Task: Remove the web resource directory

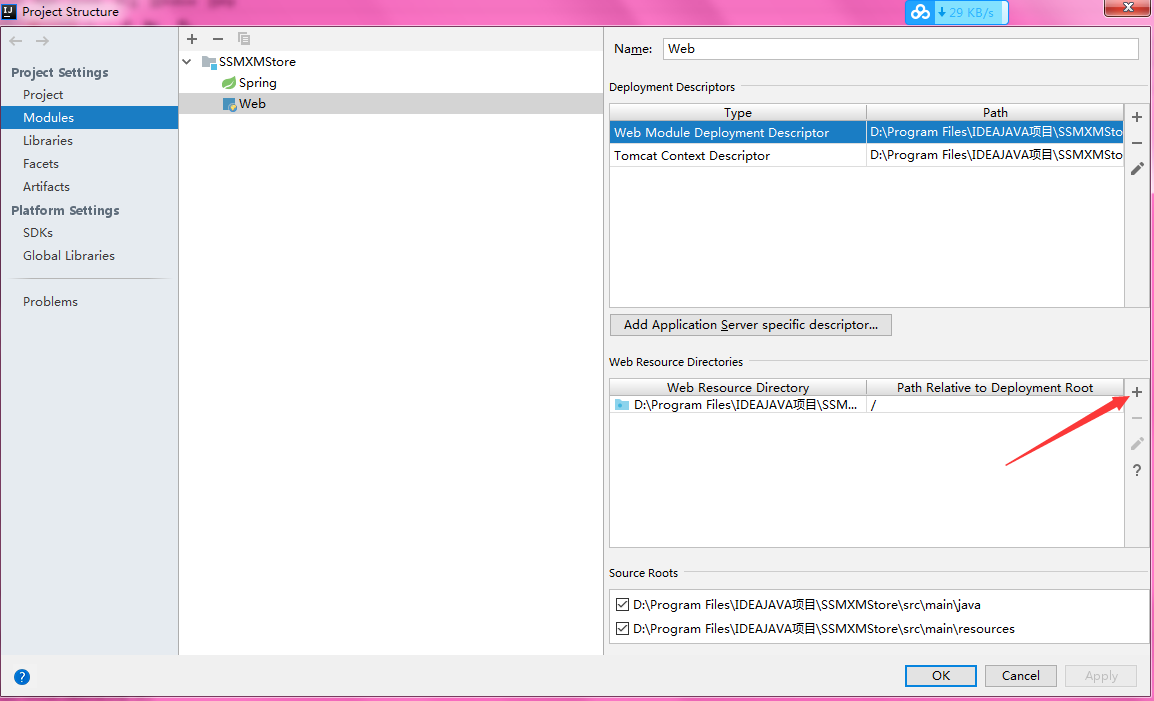Action: point(1137,418)
